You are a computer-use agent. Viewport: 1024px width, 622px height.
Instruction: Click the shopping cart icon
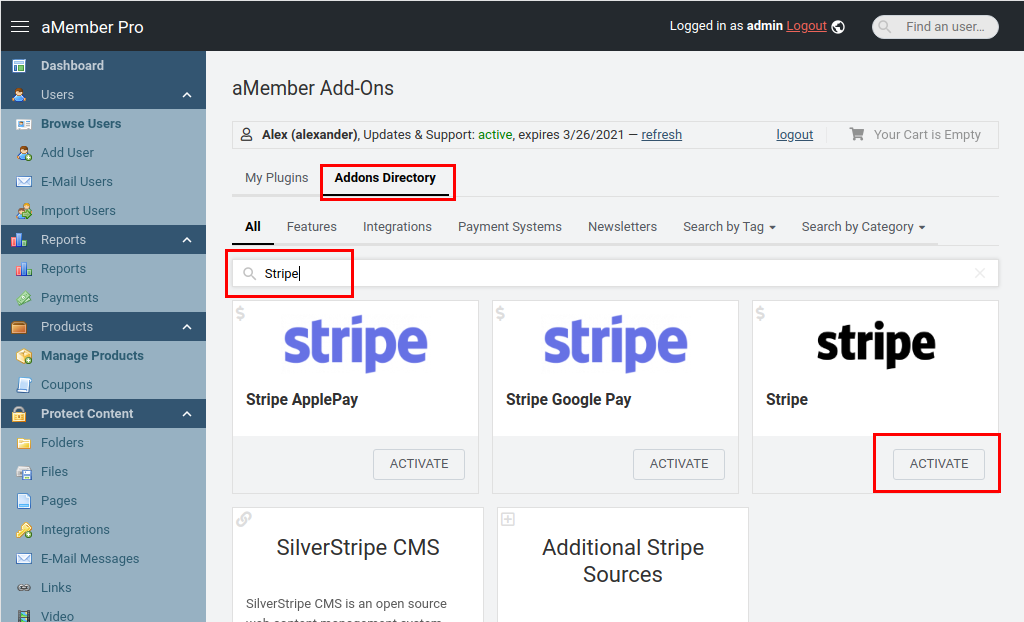pyautogui.click(x=857, y=134)
